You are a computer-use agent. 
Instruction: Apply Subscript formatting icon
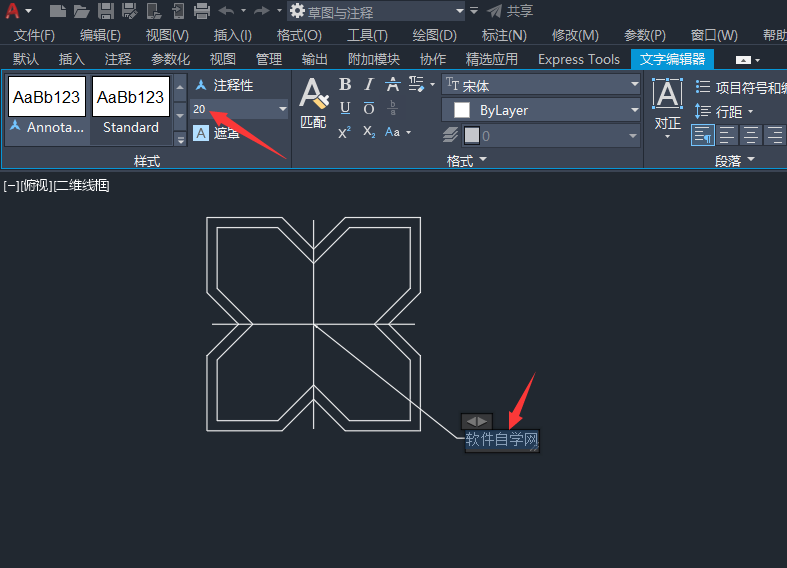369,132
